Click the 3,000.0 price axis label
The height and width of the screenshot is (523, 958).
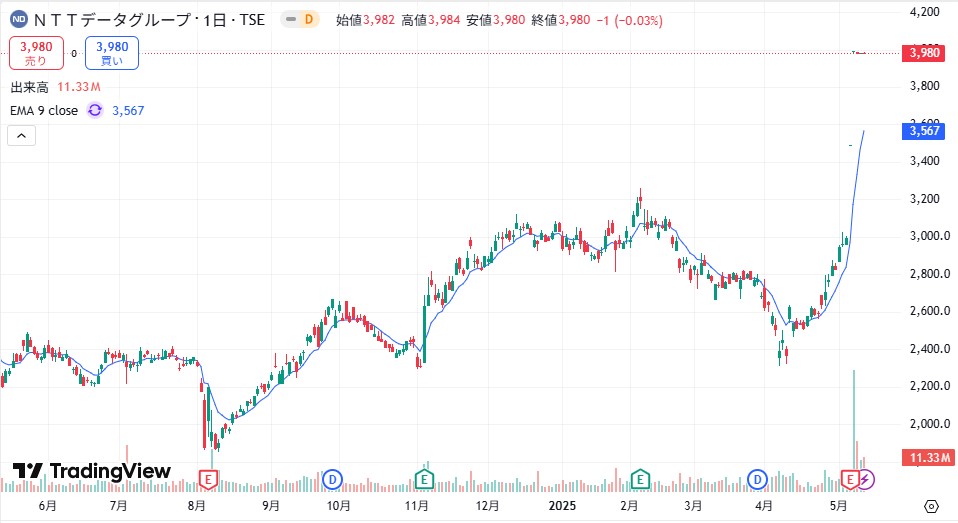930,236
